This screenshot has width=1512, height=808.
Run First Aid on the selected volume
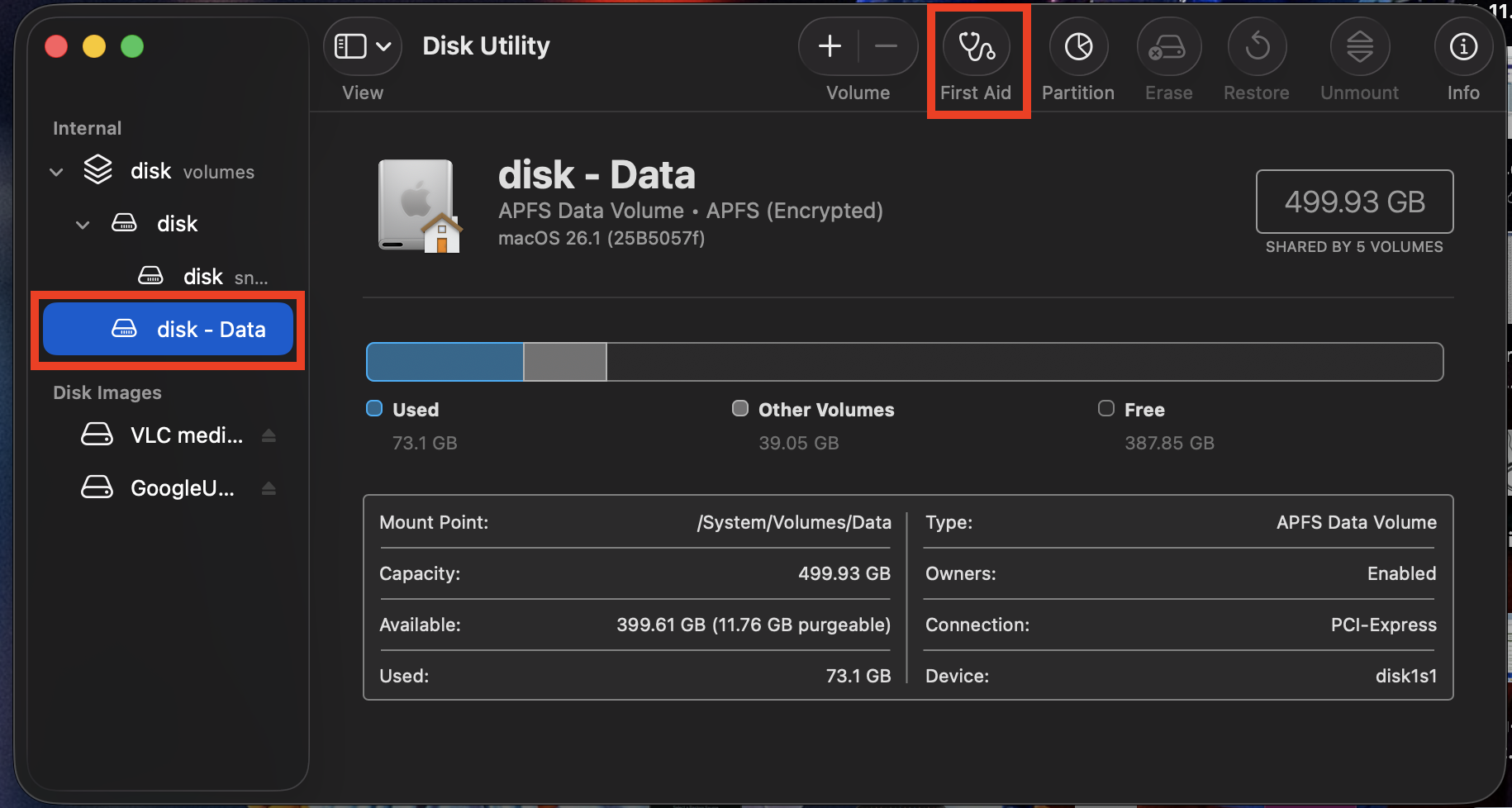tap(977, 47)
